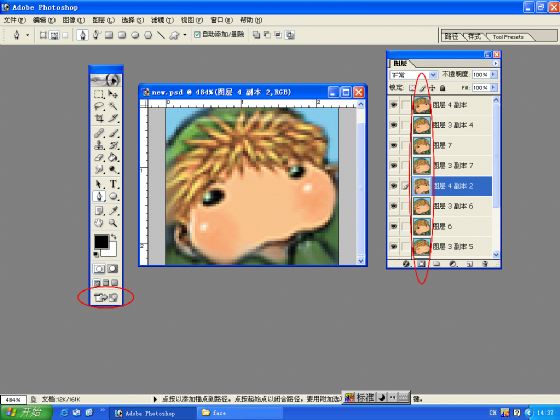Select the Paint Bucket tool
The width and height of the screenshot is (560, 420).
pos(113,158)
